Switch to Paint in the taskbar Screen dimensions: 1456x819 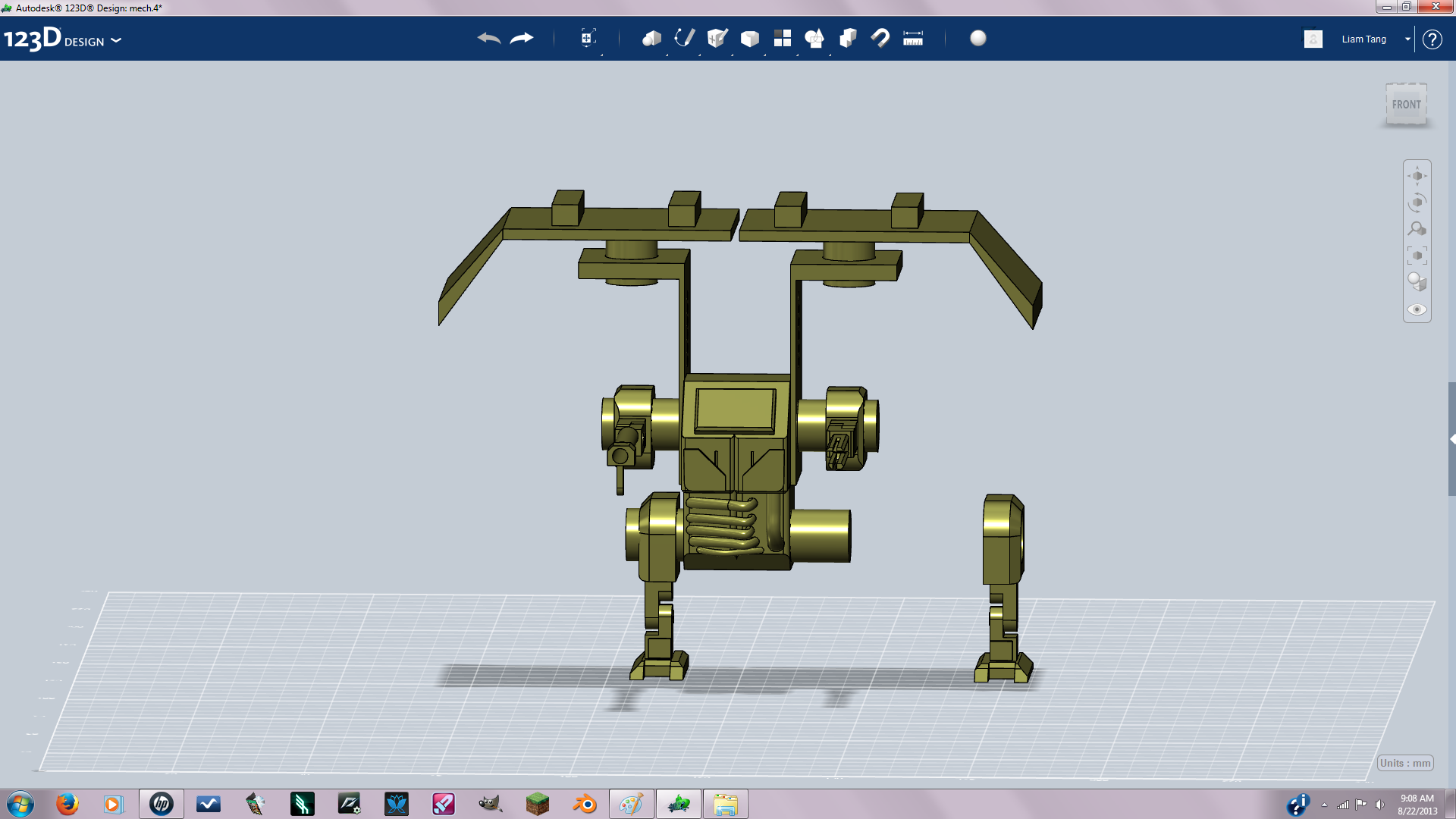(631, 804)
